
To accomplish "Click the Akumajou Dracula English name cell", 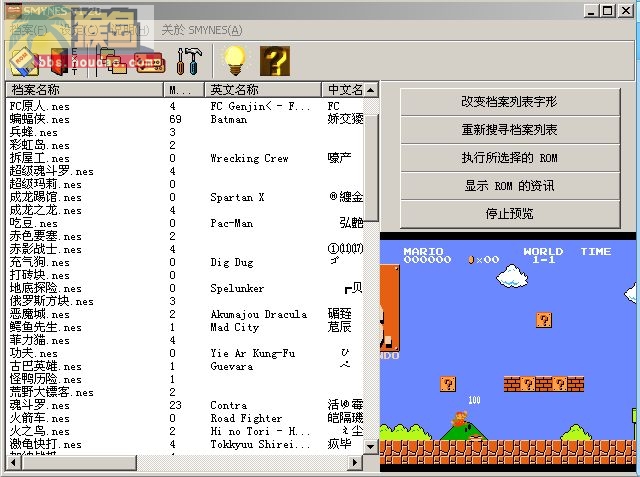I will coord(258,314).
